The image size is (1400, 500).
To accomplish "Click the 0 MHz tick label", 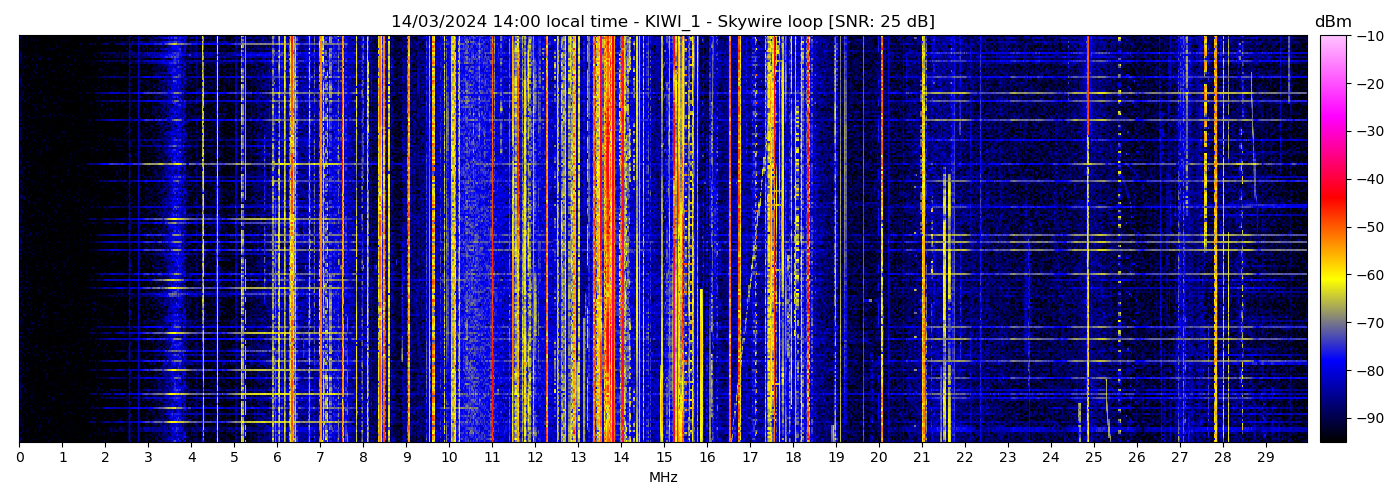I will tap(19, 457).
